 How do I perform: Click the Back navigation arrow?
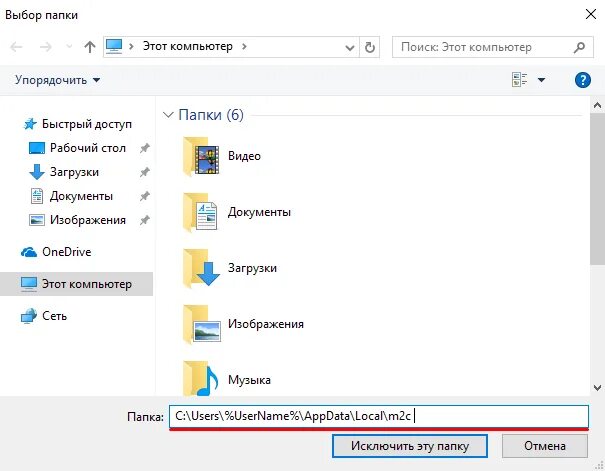16,47
